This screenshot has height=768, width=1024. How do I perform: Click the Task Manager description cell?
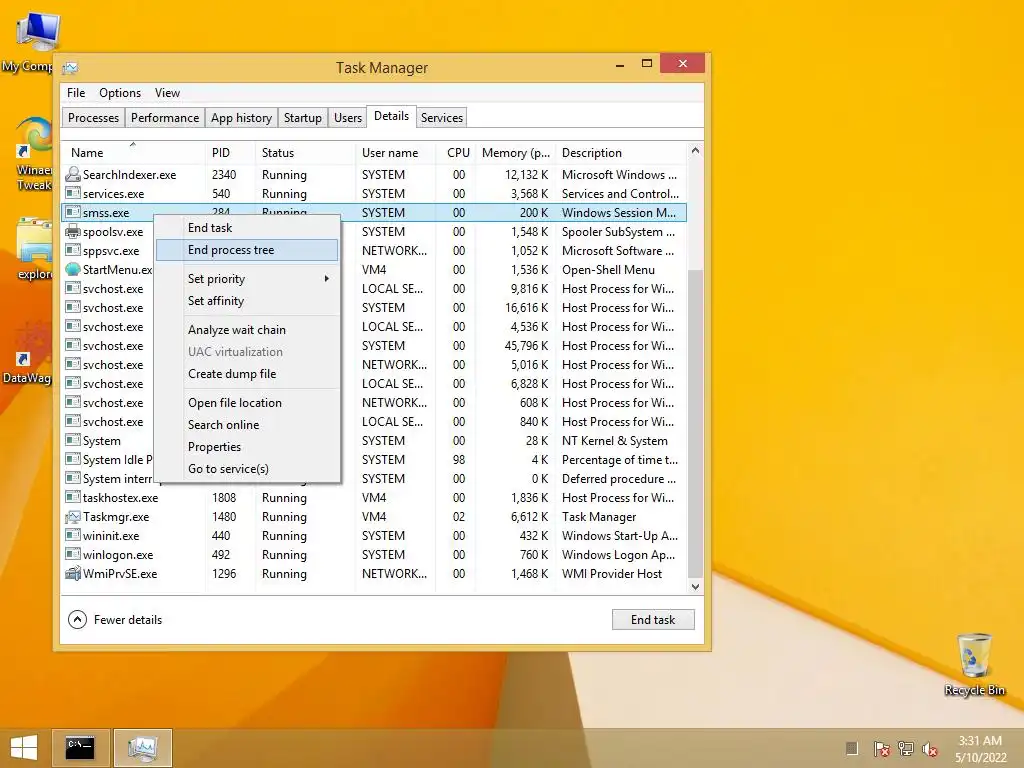pos(599,517)
